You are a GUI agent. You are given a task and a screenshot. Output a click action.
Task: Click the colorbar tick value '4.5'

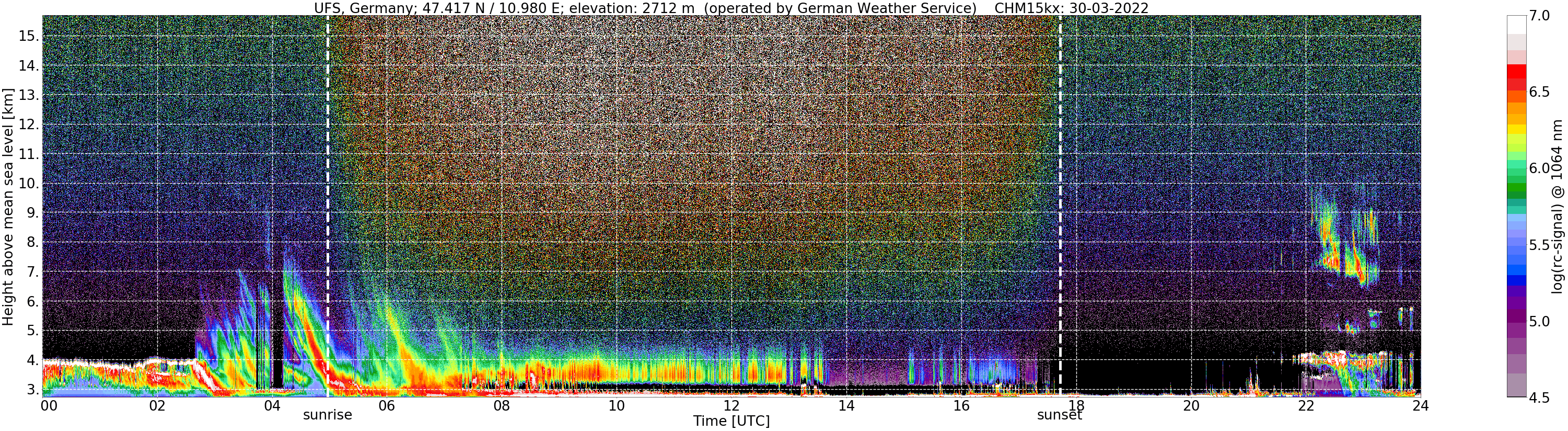1539,398
